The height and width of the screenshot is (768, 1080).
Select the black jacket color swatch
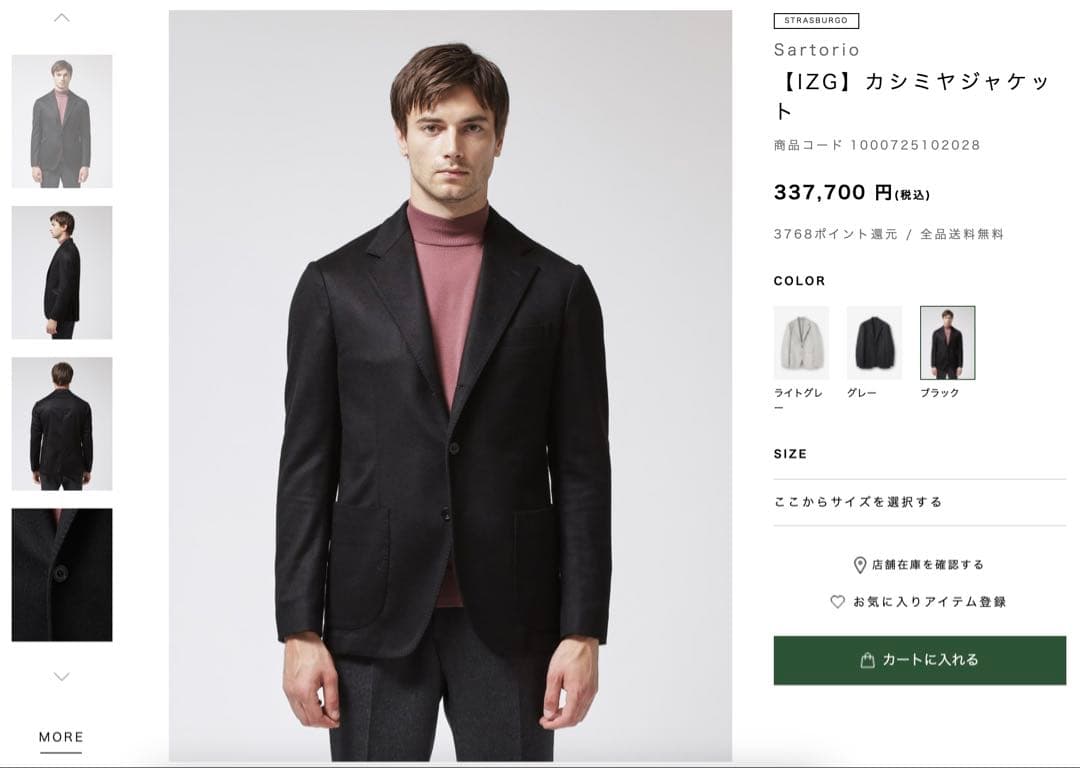click(947, 343)
